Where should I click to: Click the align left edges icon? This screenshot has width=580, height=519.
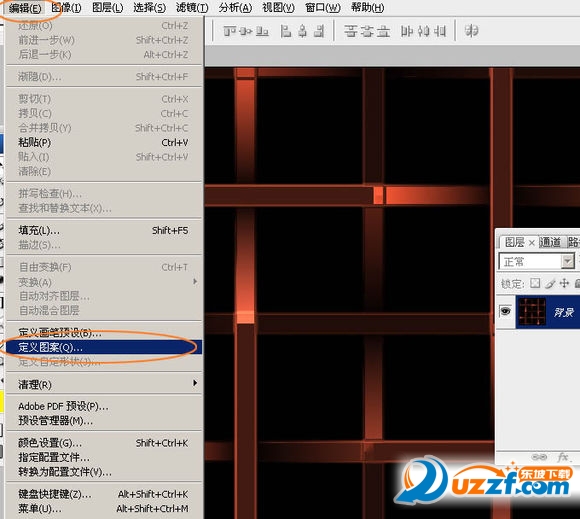point(286,31)
